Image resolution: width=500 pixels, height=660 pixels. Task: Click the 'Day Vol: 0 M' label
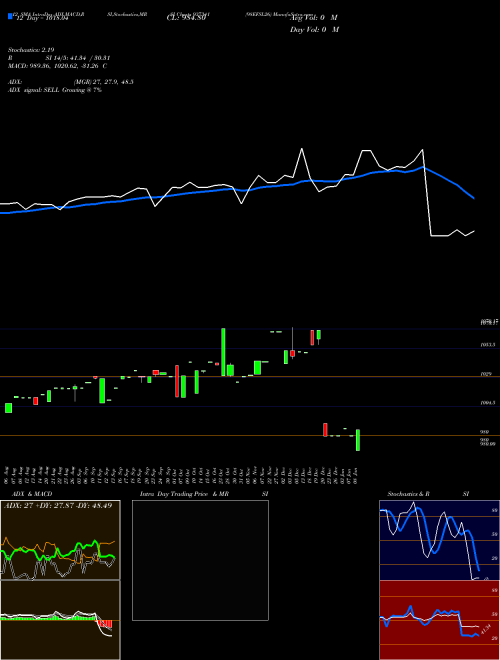(x=314, y=30)
